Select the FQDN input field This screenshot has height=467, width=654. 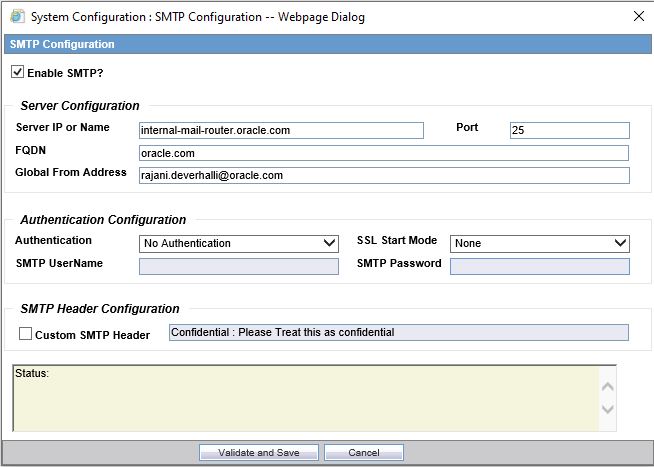click(x=384, y=153)
